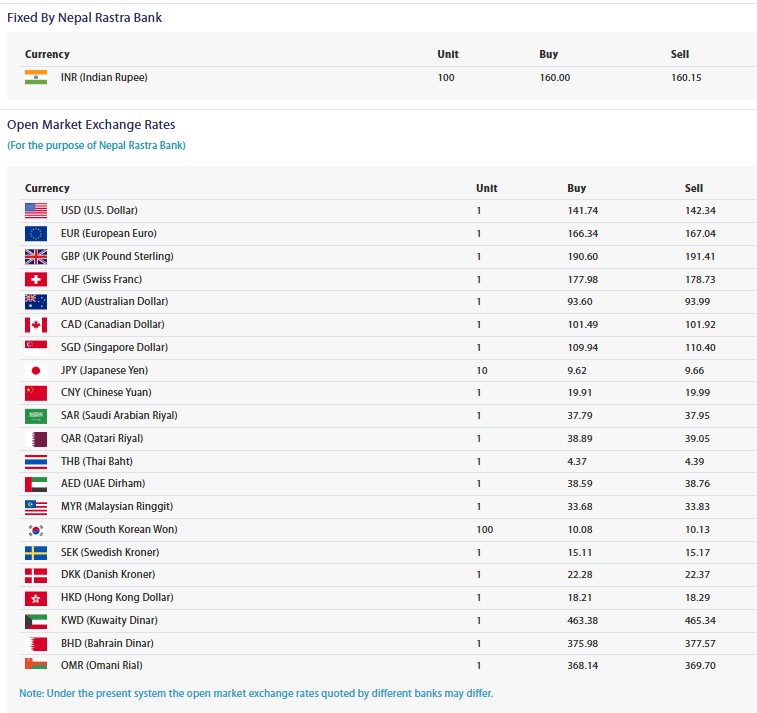
Task: Click the UK flag next to GBP
Action: click(36, 256)
